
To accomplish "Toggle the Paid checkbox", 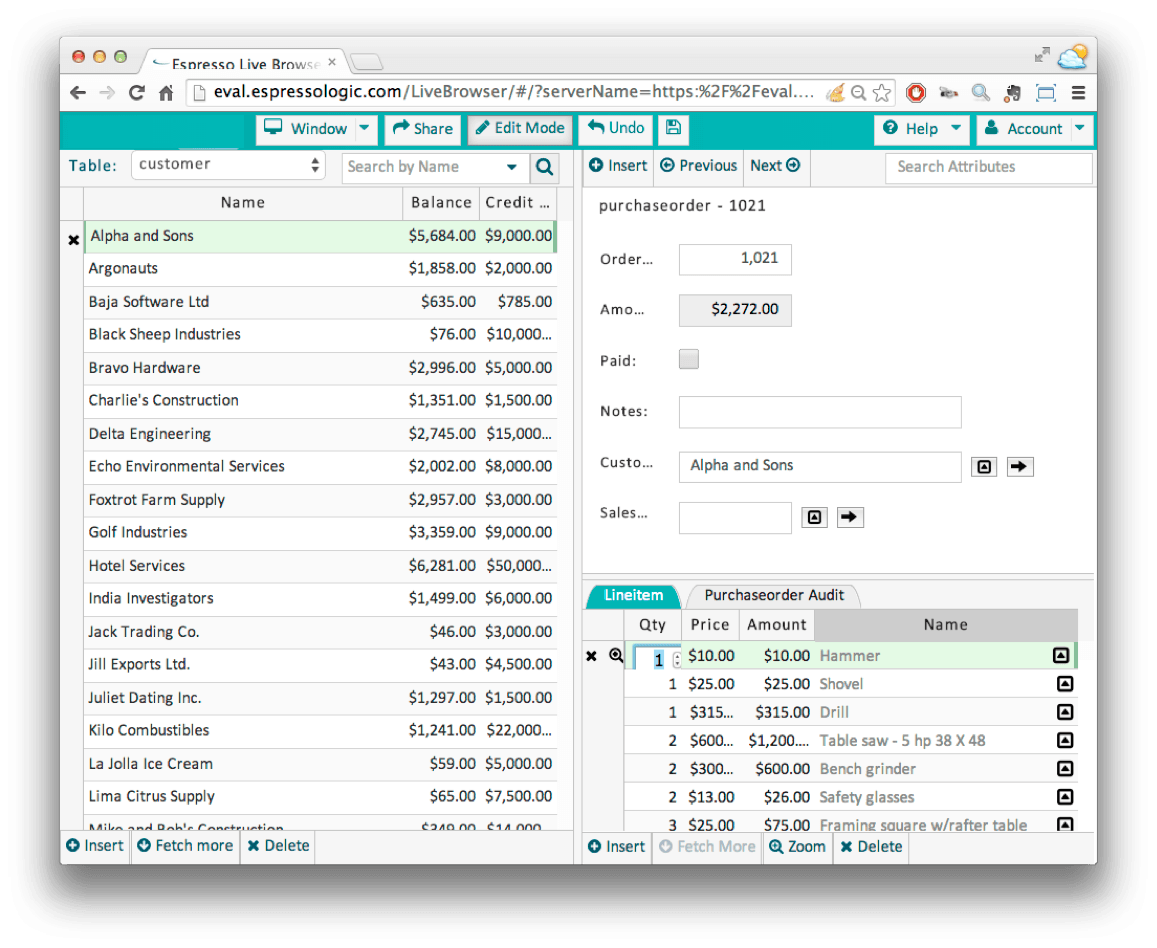I will point(688,359).
